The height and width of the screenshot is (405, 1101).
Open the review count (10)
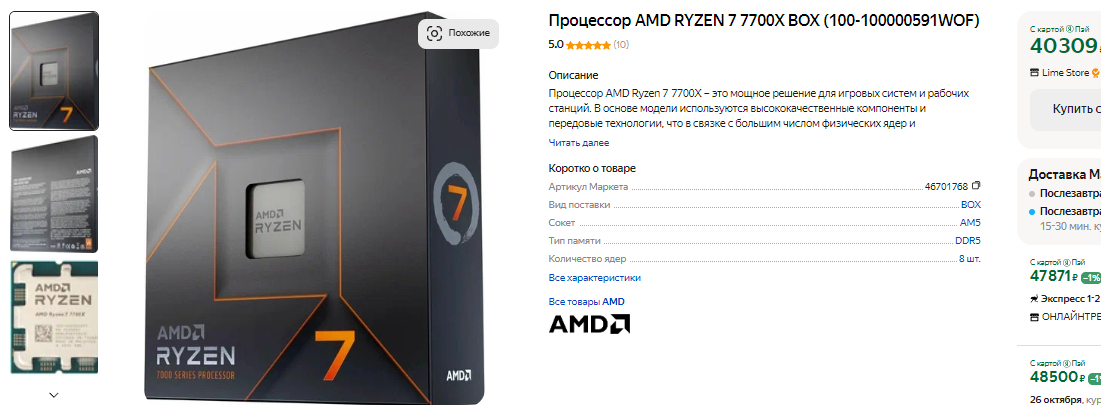621,45
